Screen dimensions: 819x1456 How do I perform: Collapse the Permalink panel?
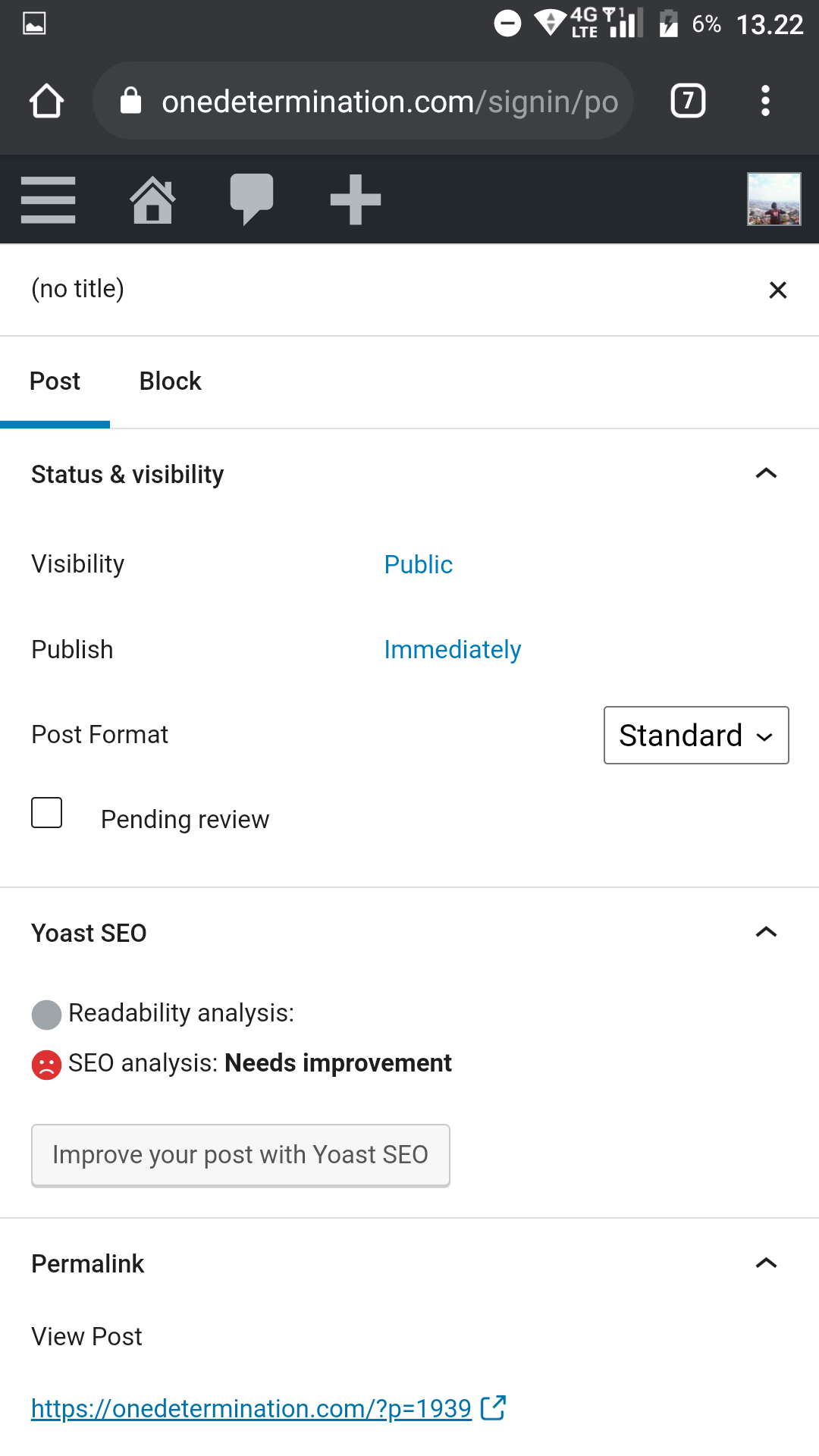click(x=766, y=1263)
